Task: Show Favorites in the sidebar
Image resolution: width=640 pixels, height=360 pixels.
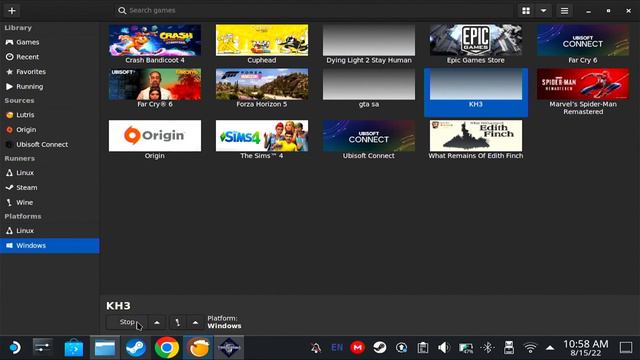Action: pos(50,71)
